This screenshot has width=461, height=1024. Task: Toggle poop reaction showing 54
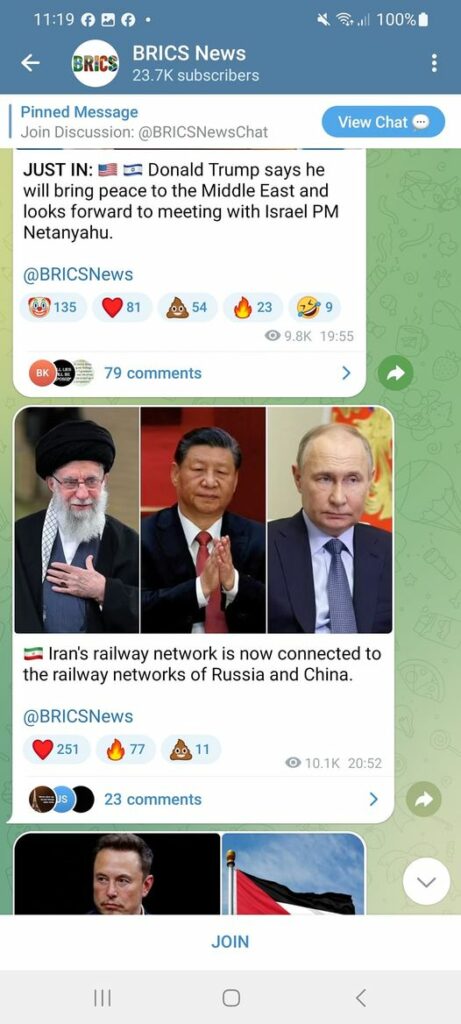[187, 307]
